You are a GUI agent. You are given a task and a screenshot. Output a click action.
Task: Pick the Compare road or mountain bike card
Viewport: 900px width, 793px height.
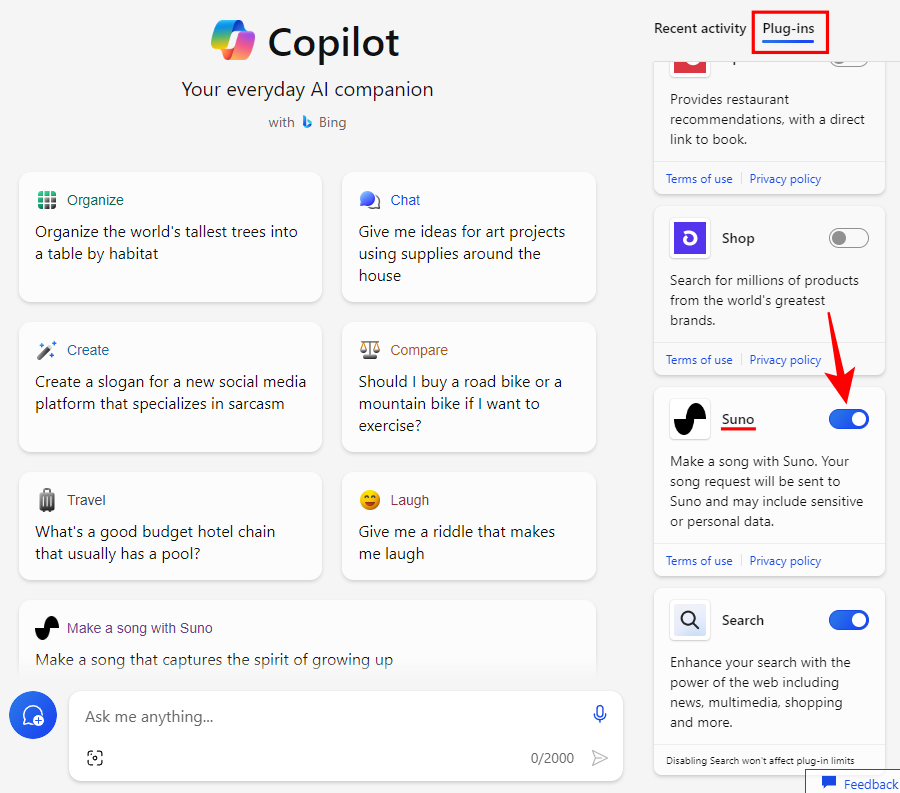point(468,386)
